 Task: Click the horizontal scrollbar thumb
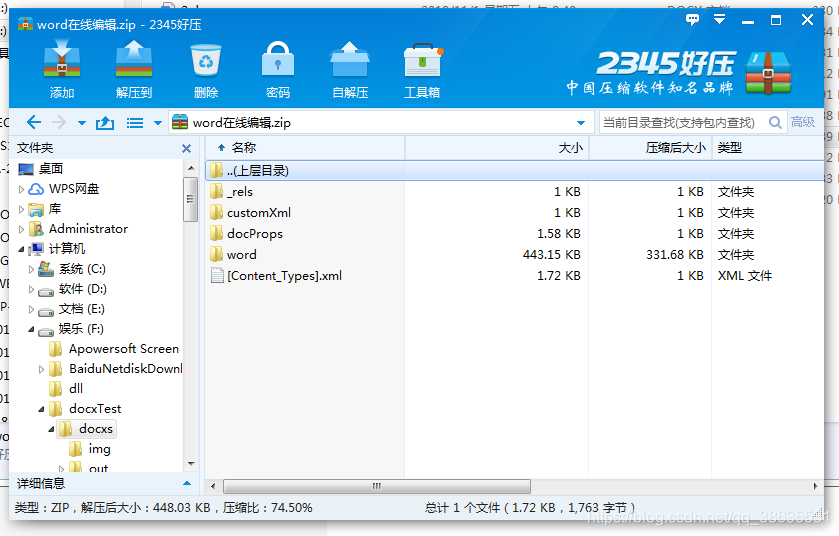click(x=377, y=486)
